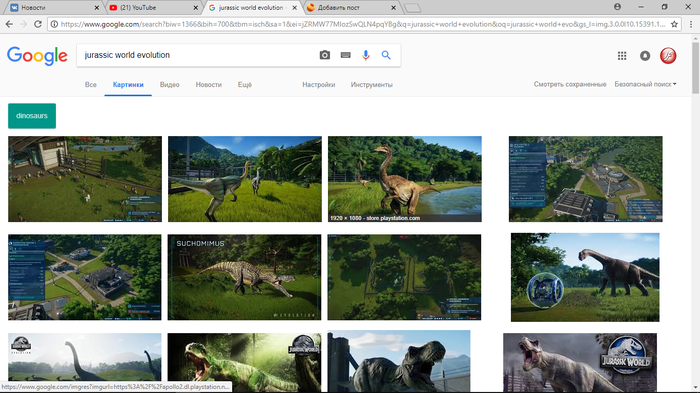This screenshot has height=393, width=700.
Task: Open the aerial park buildings thumbnail top right
Action: coord(586,179)
